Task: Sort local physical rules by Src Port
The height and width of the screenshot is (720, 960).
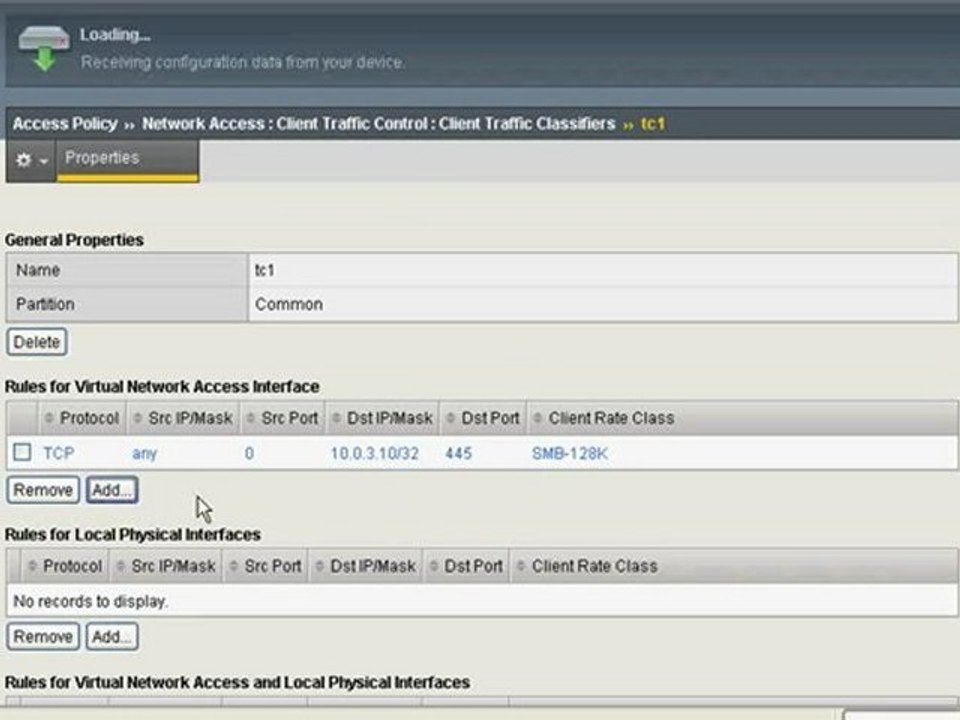Action: point(265,566)
